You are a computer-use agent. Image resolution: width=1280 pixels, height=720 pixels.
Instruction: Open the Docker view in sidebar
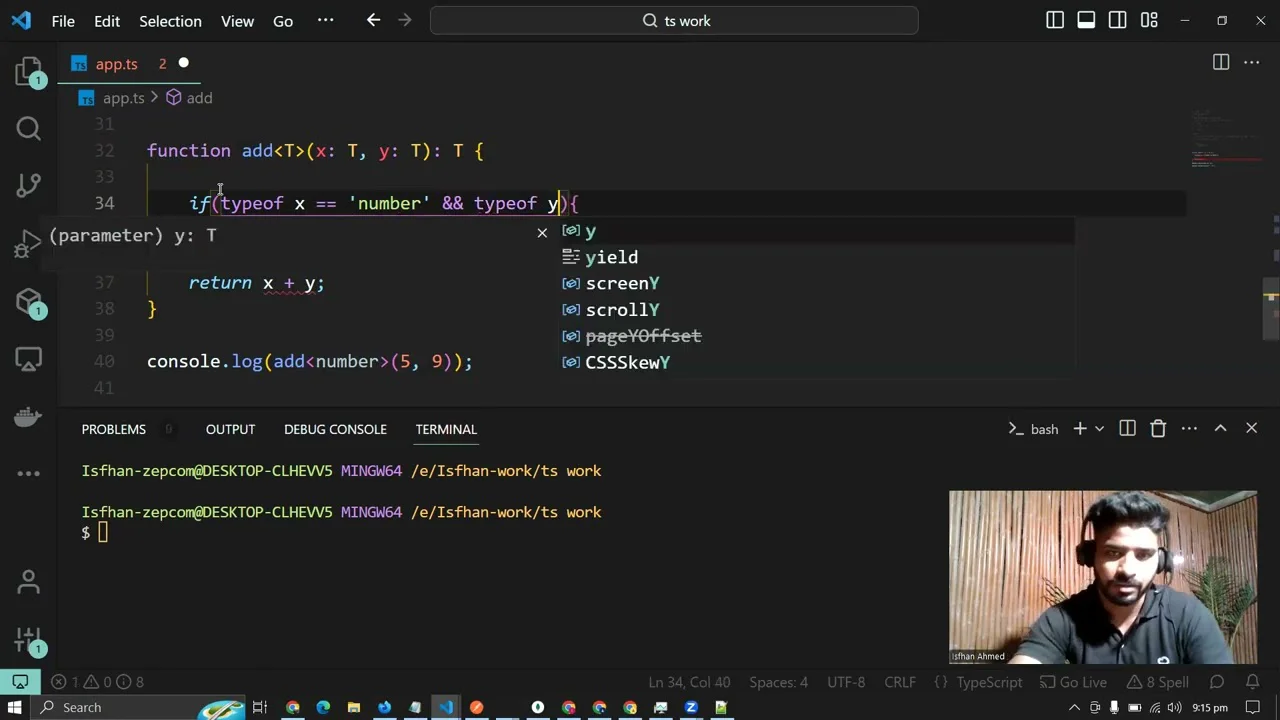28,416
